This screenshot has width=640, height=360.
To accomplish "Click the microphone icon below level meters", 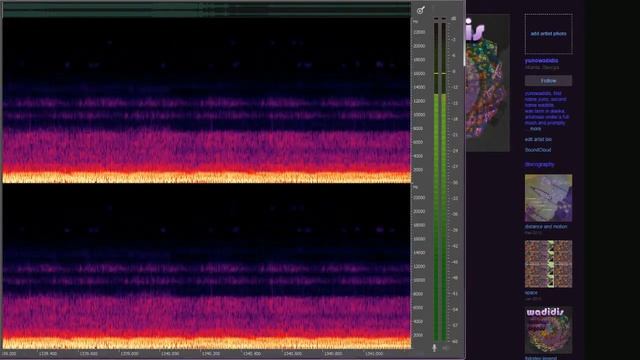I will [434, 348].
